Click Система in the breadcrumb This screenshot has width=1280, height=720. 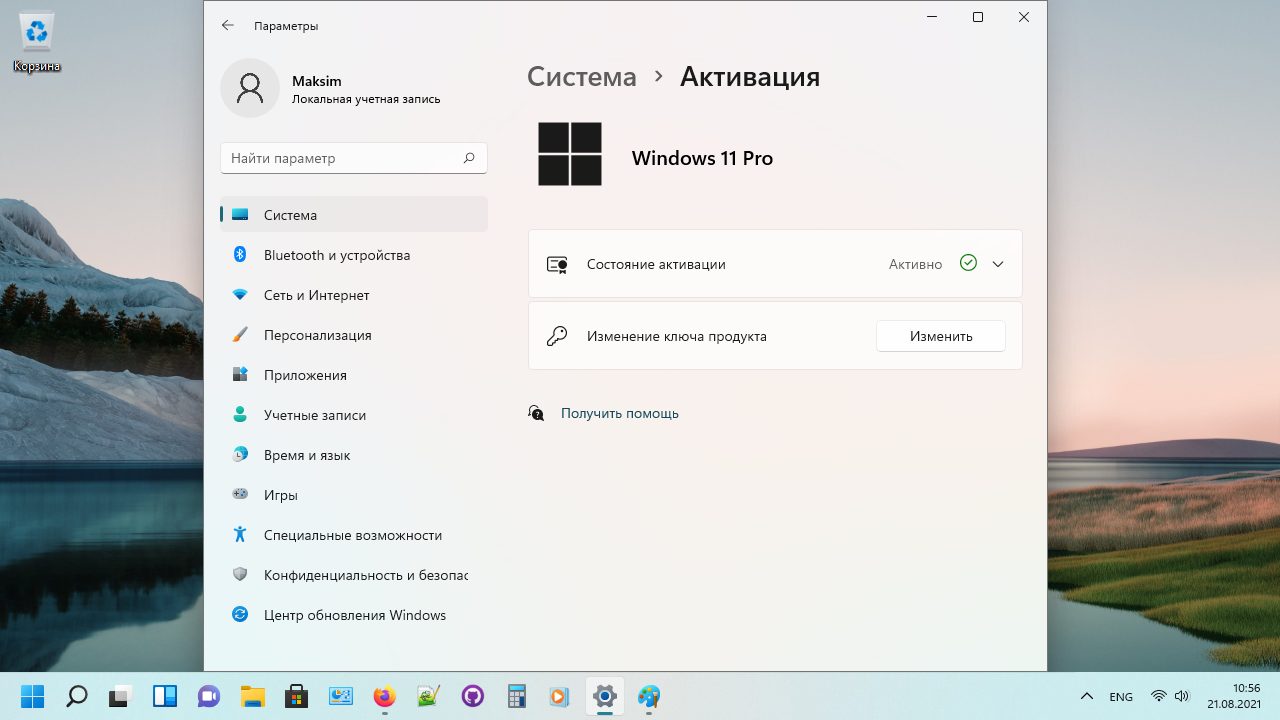pyautogui.click(x=582, y=77)
